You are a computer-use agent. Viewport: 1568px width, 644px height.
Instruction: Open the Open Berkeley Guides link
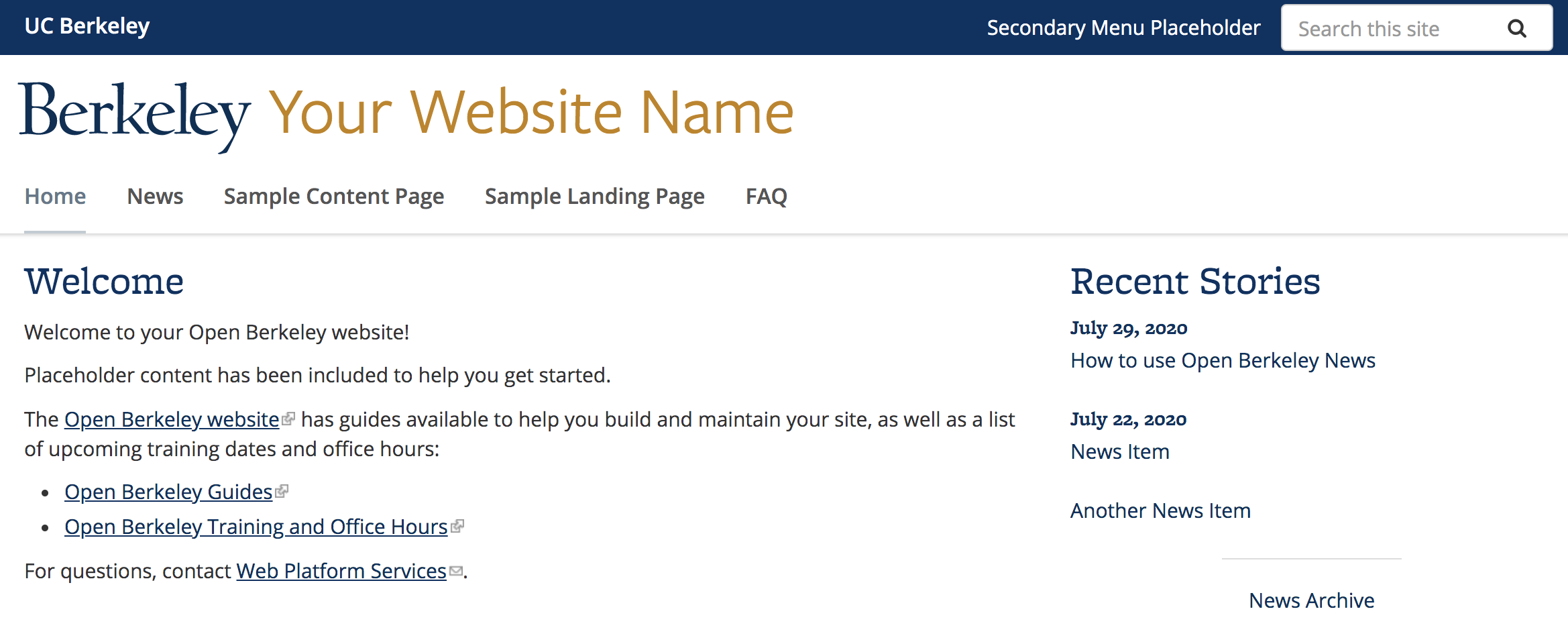tap(168, 492)
